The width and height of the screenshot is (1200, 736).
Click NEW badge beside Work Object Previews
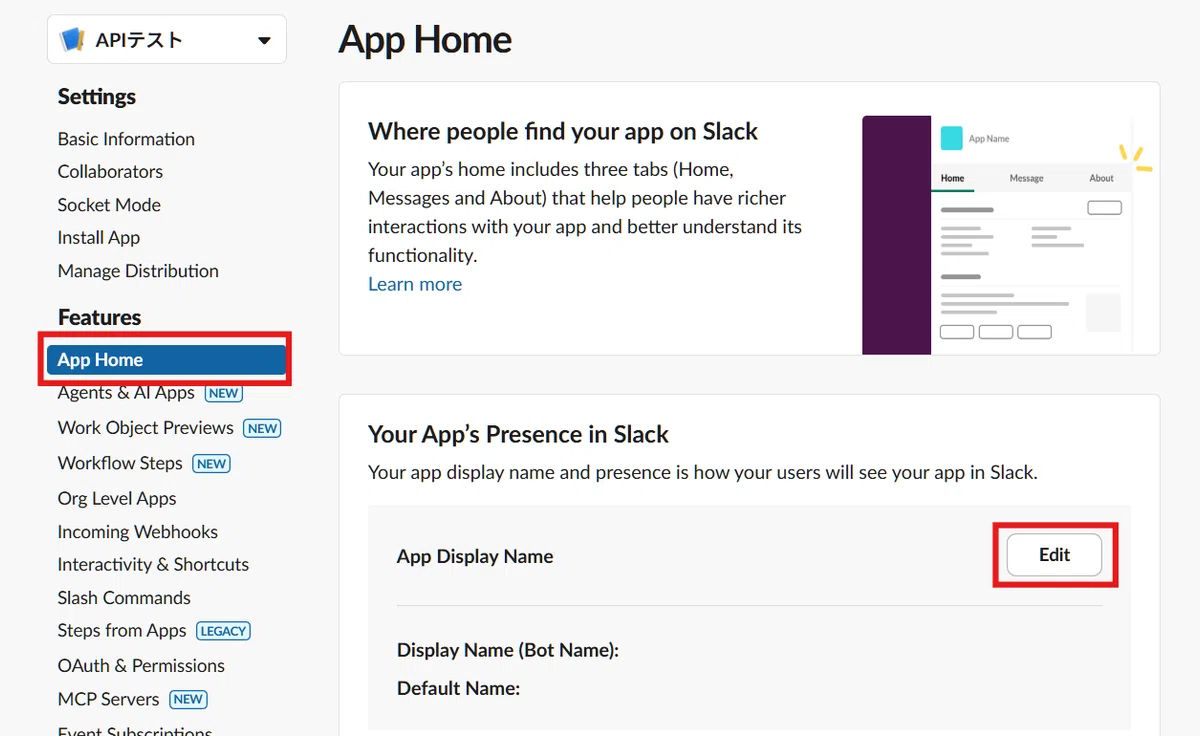point(262,428)
